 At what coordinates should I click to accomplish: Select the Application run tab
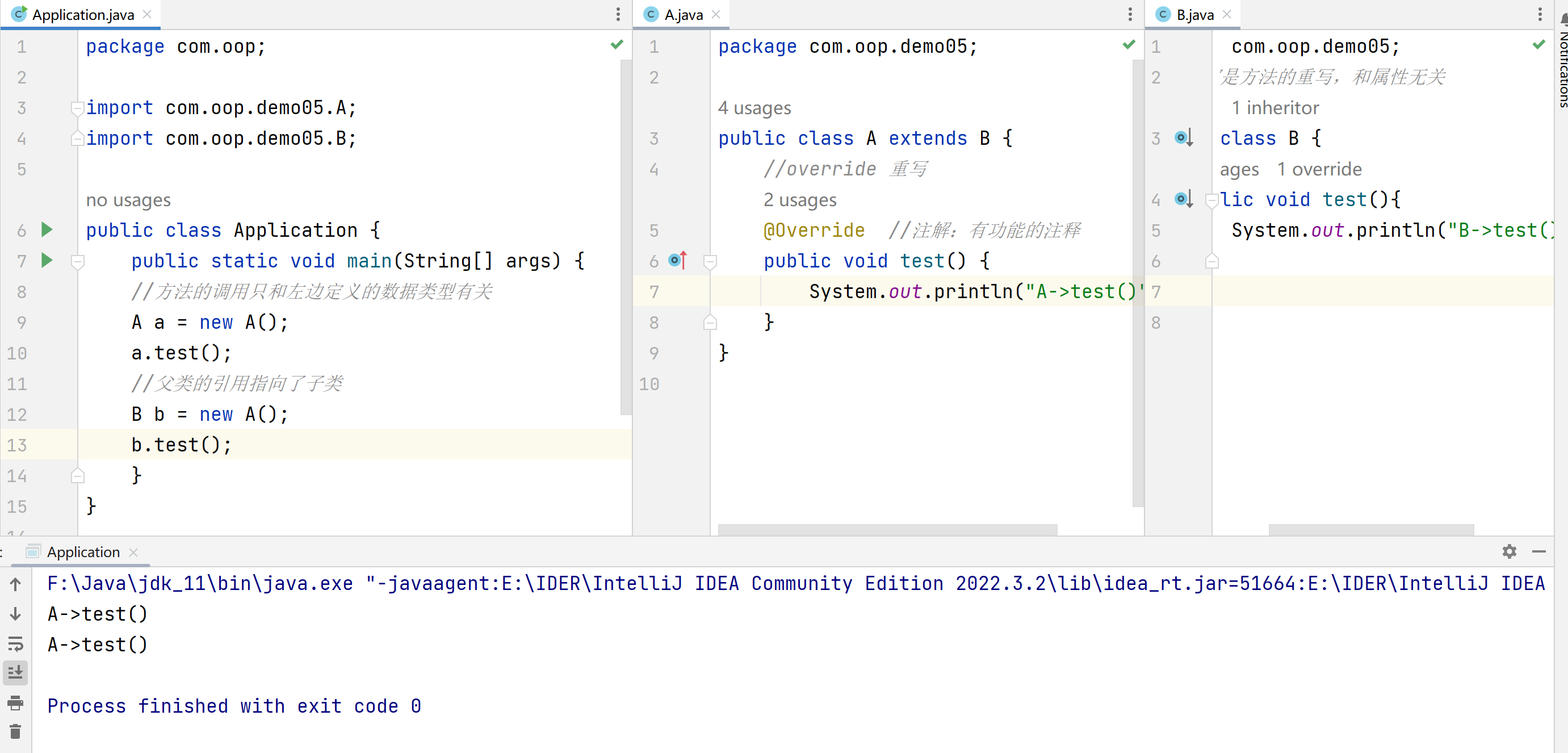pos(83,552)
